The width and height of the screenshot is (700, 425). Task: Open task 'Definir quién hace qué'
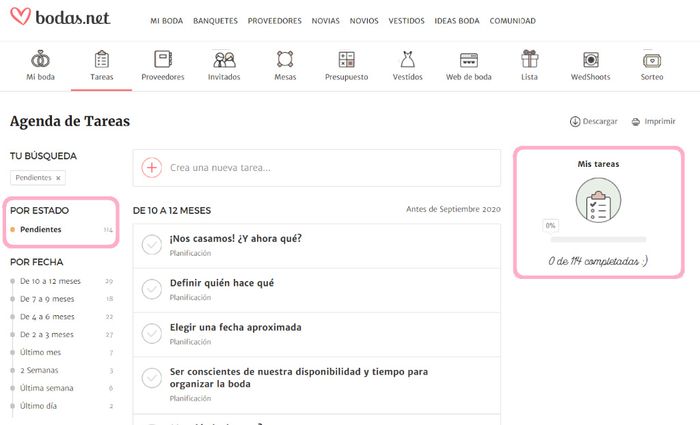click(x=222, y=283)
